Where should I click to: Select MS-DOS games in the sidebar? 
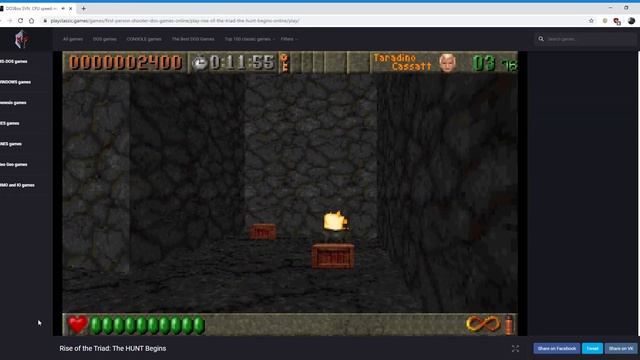pos(13,61)
